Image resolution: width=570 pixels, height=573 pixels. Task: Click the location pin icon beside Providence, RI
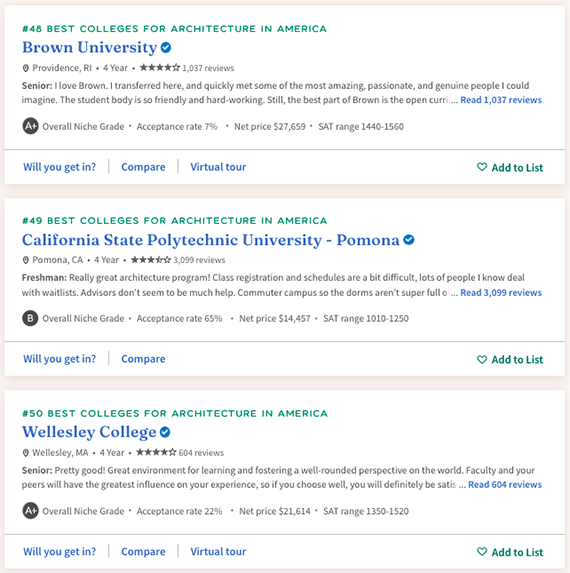25,68
